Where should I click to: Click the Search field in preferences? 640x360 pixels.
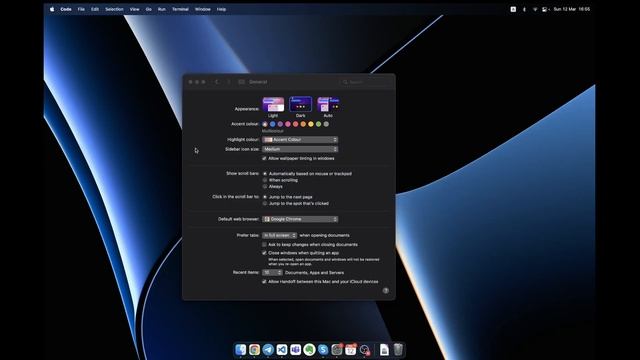click(x=365, y=82)
